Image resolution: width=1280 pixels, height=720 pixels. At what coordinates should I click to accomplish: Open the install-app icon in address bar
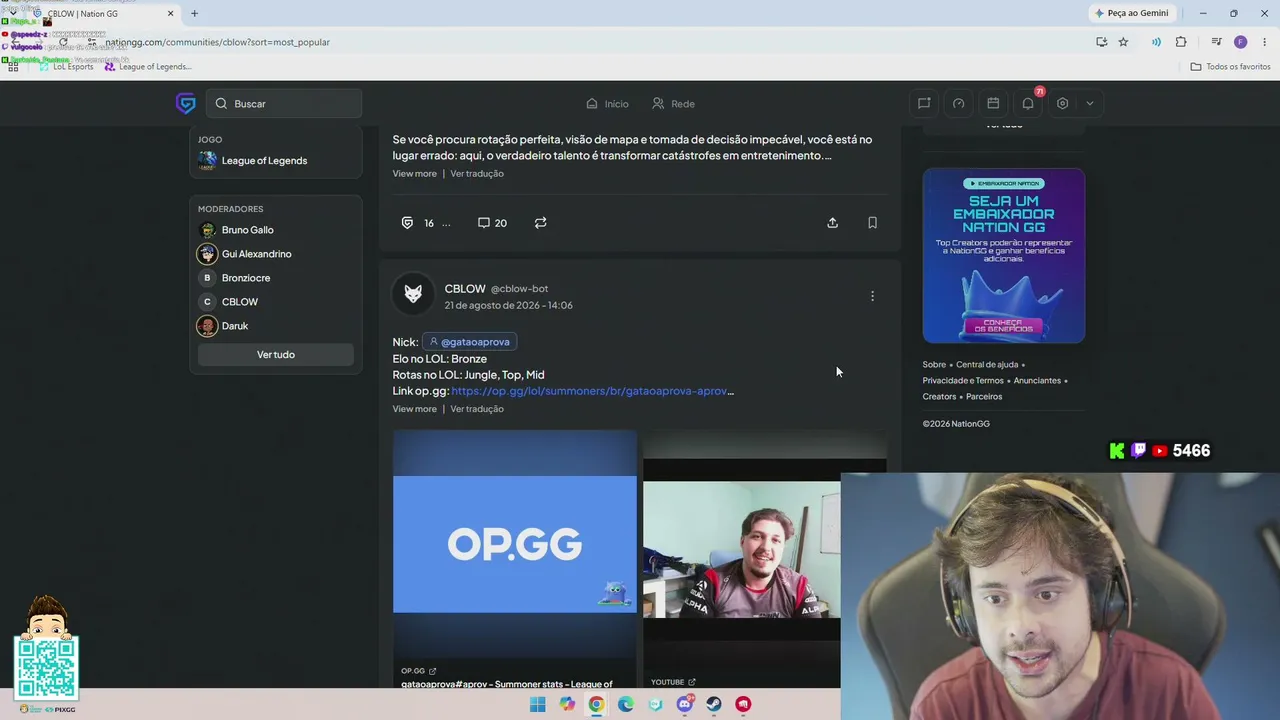pyautogui.click(x=1101, y=42)
